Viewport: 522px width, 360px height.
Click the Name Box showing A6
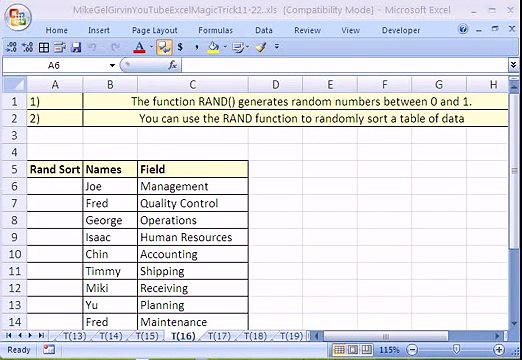[x=55, y=65]
